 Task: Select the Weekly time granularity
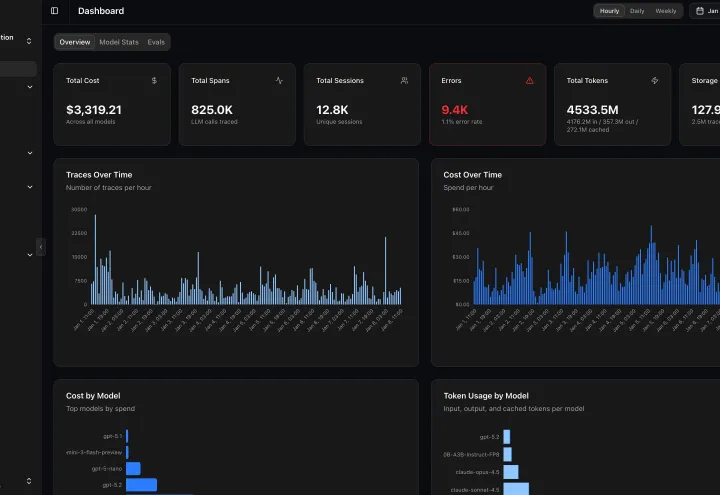[x=665, y=11]
